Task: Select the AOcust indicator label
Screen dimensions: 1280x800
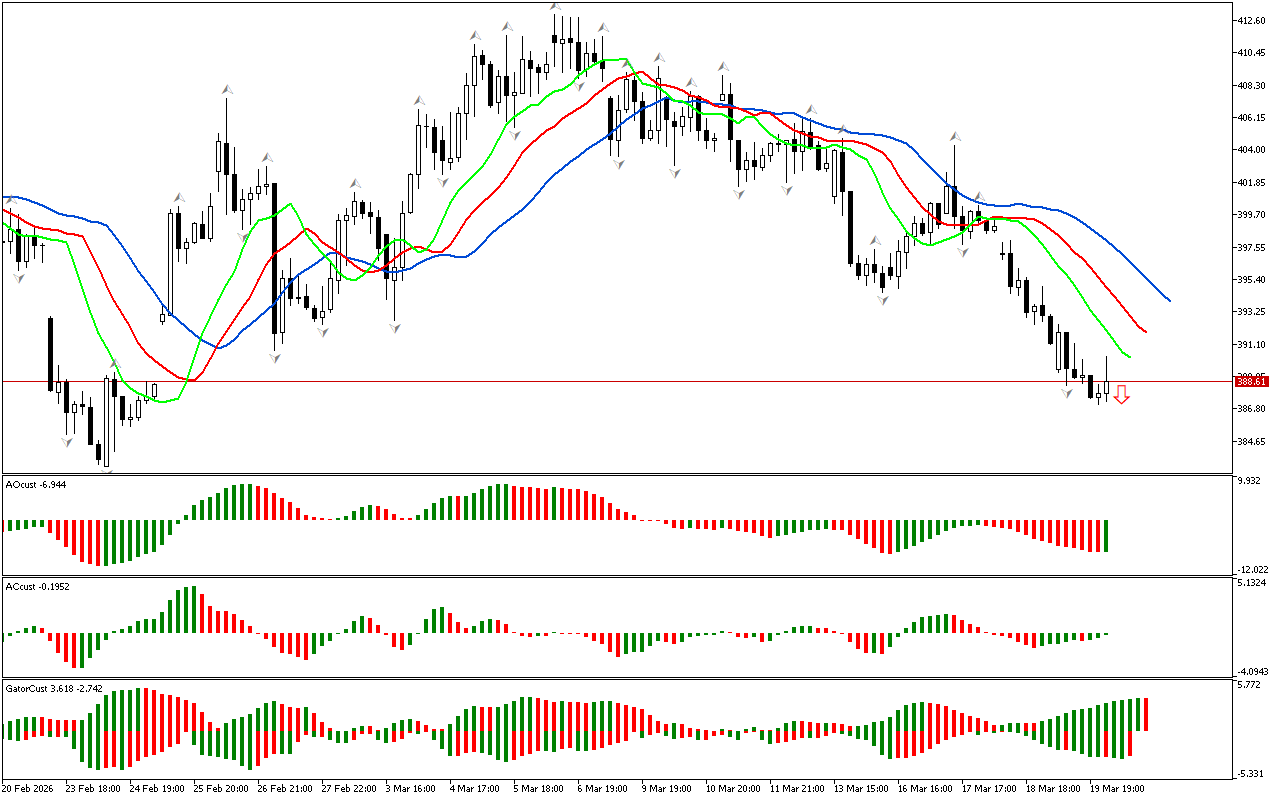Action: pyautogui.click(x=36, y=484)
